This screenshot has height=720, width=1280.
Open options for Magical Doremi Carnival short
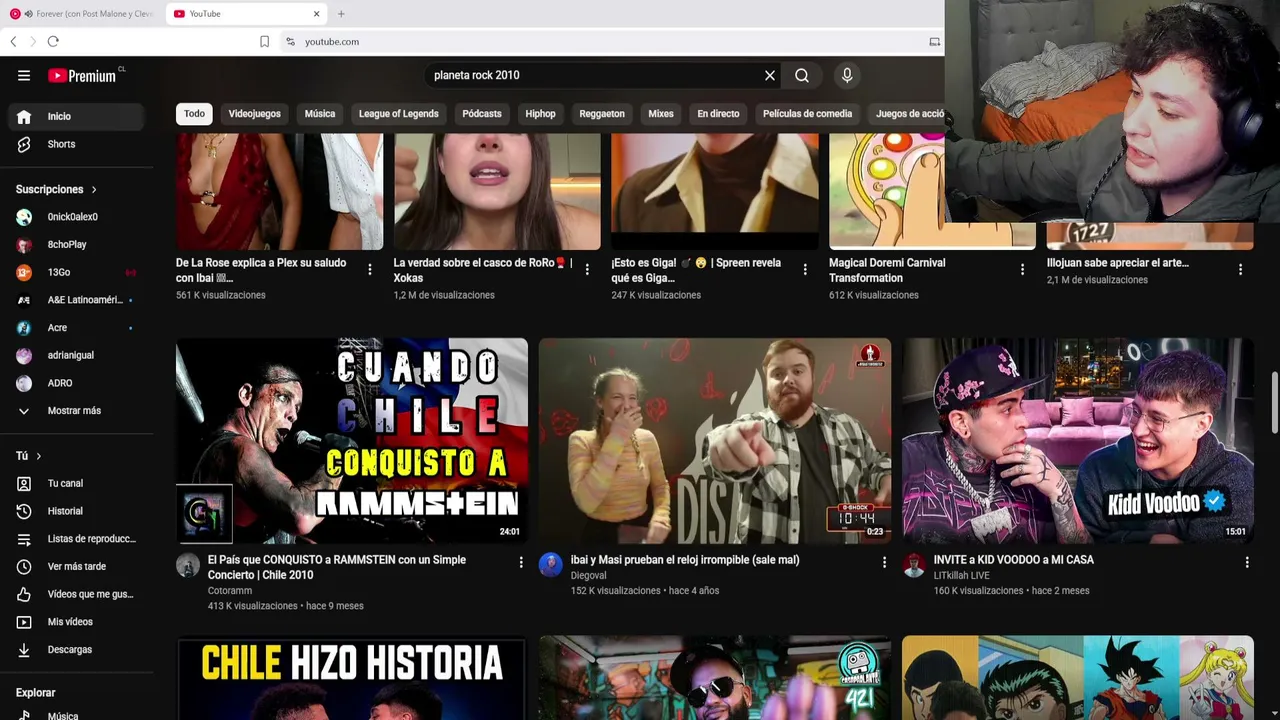pyautogui.click(x=1022, y=269)
